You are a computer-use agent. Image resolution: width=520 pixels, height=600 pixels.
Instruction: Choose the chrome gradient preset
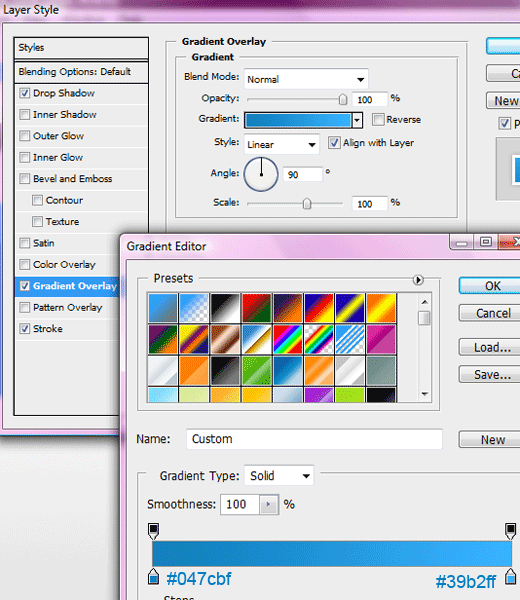256,339
